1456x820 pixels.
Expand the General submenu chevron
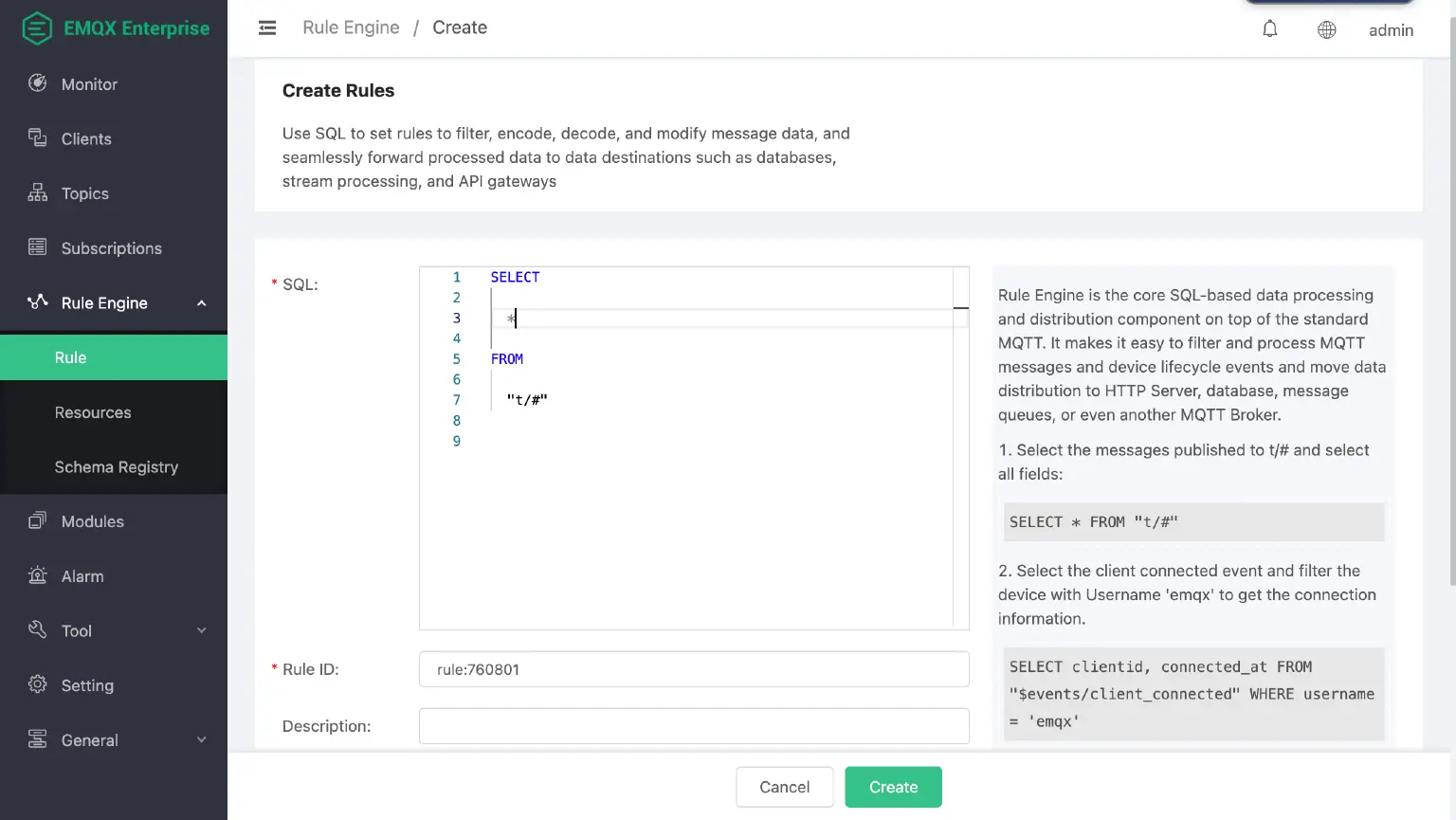(201, 739)
